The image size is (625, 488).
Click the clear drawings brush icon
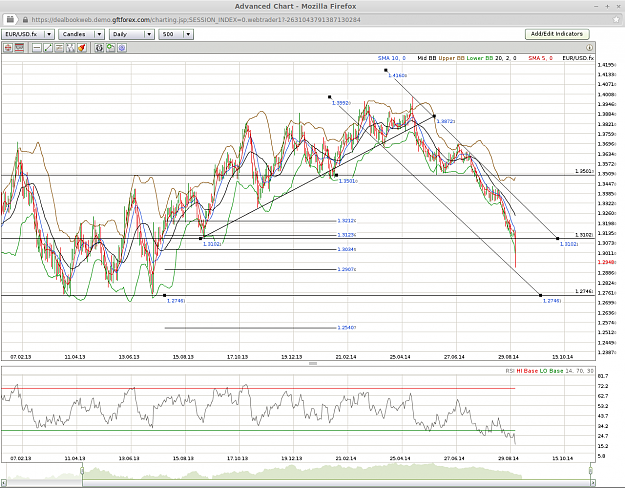(x=82, y=48)
